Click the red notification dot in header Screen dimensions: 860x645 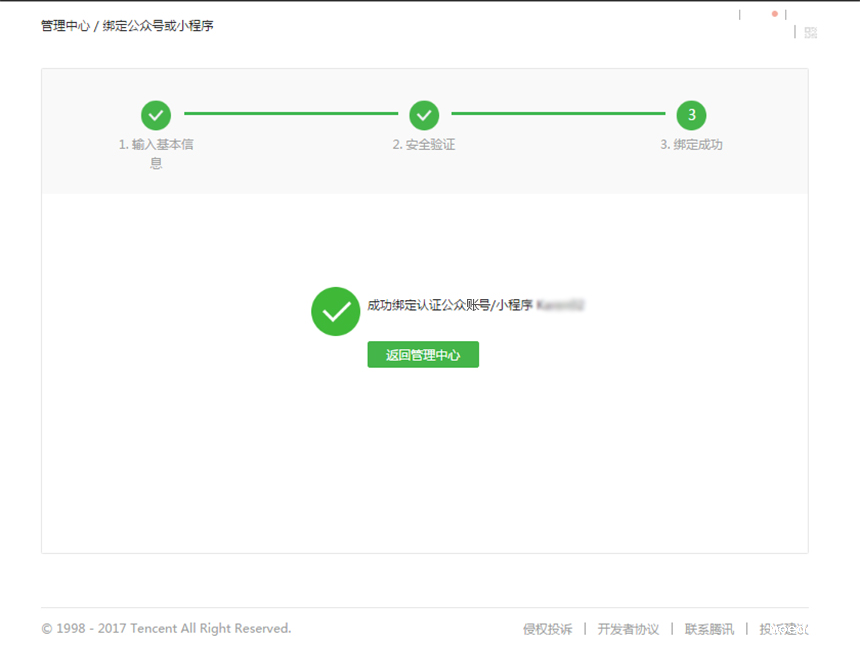(775, 14)
